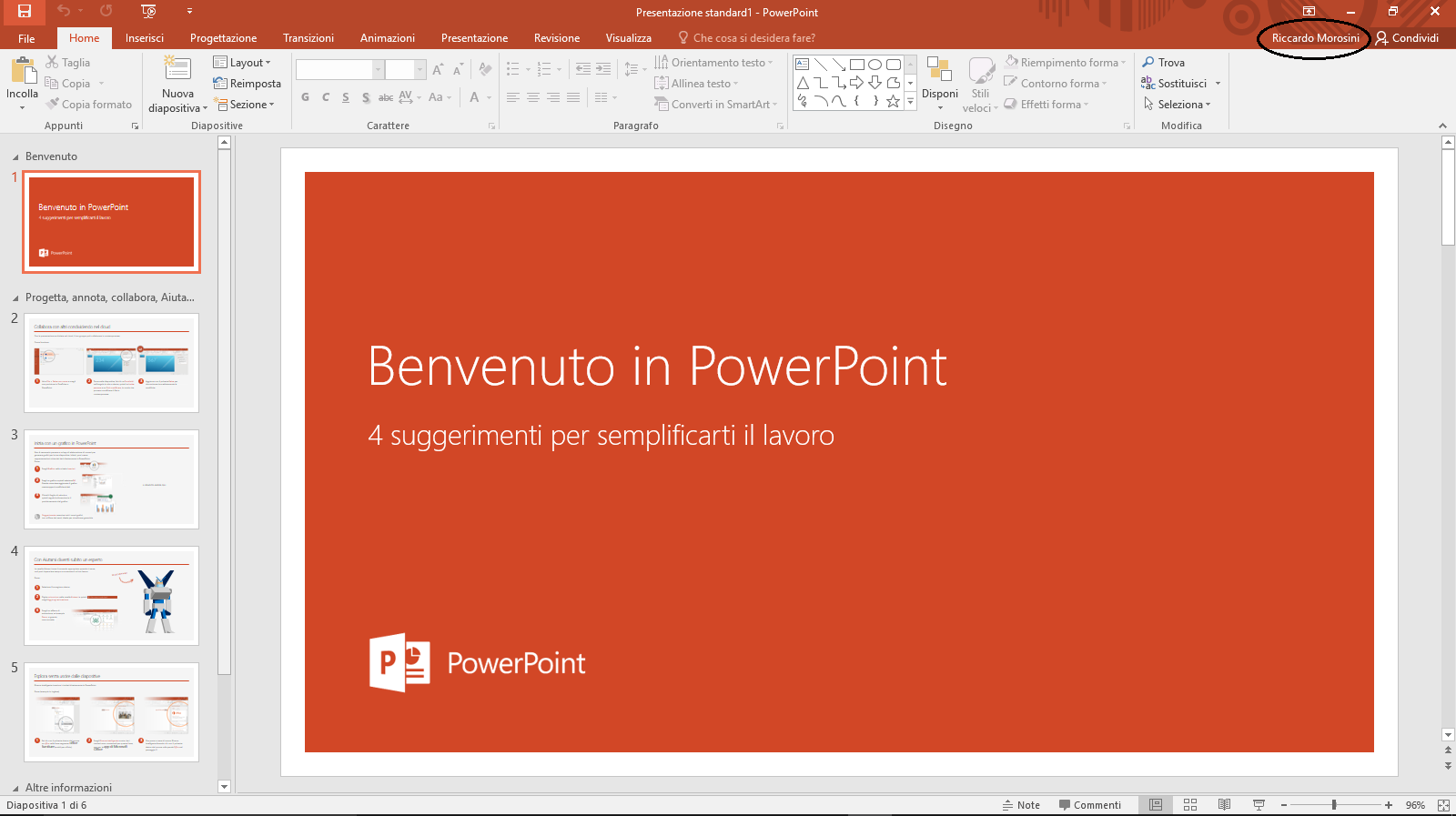Open the Animazioni tab
This screenshot has height=816, width=1456.
point(388,38)
